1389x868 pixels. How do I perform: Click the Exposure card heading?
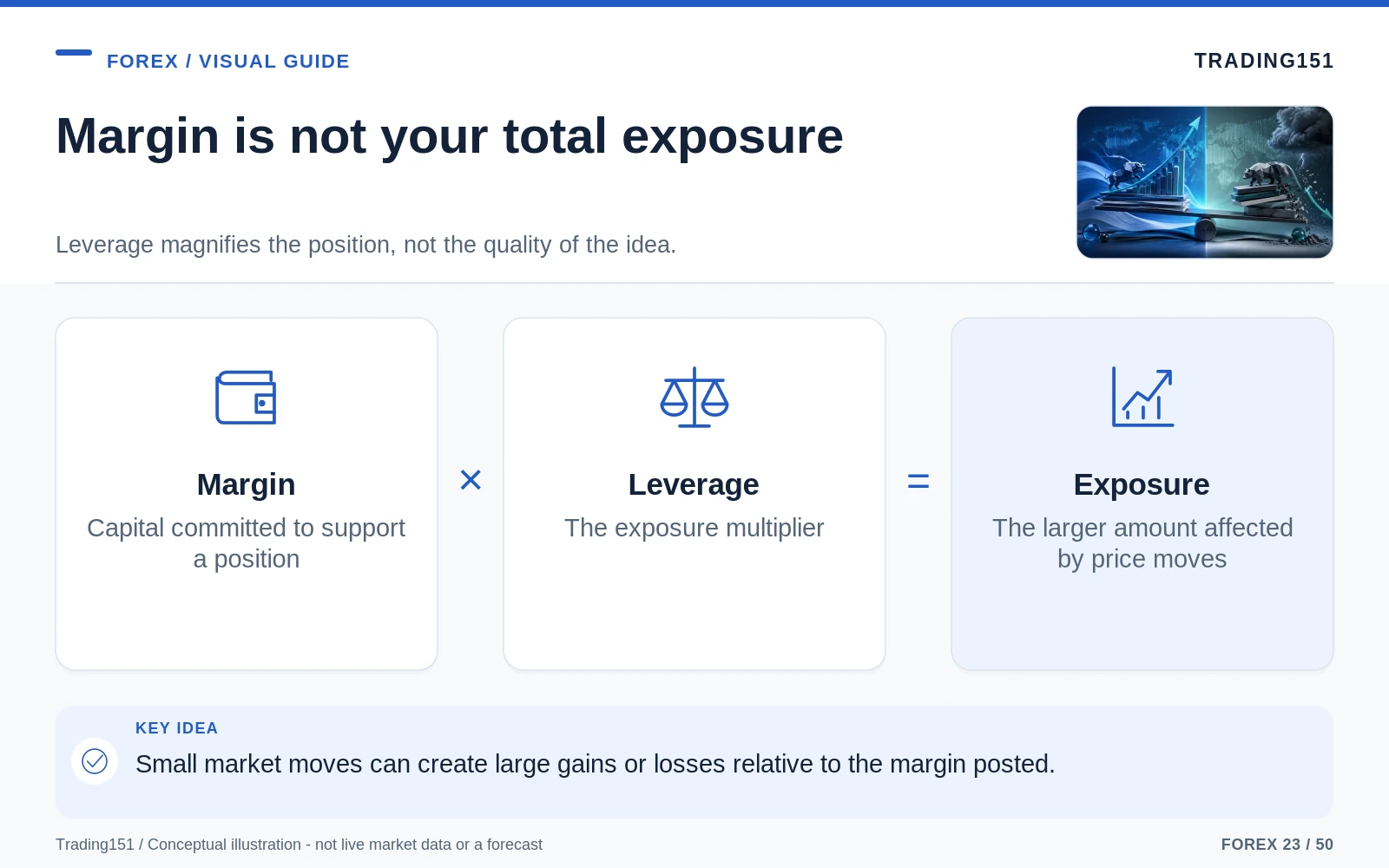[1142, 484]
